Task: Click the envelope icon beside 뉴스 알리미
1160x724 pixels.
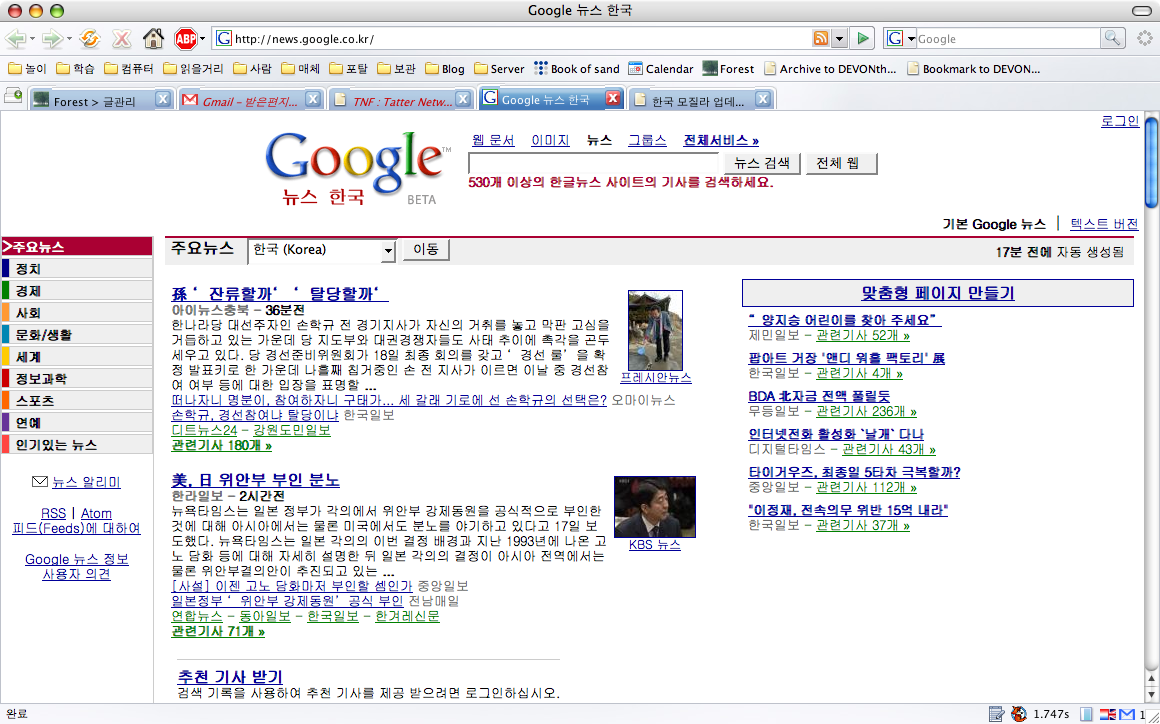Action: (x=40, y=483)
